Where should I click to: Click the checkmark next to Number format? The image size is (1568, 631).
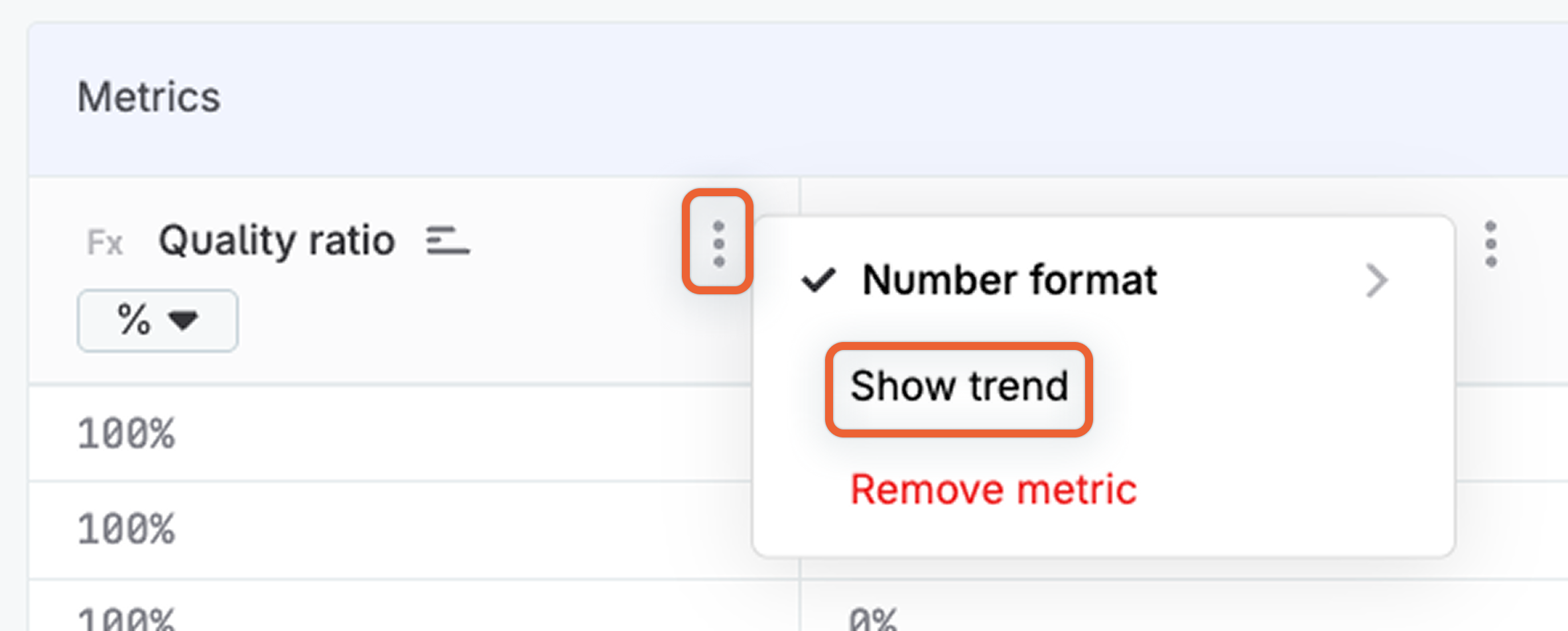pos(819,279)
